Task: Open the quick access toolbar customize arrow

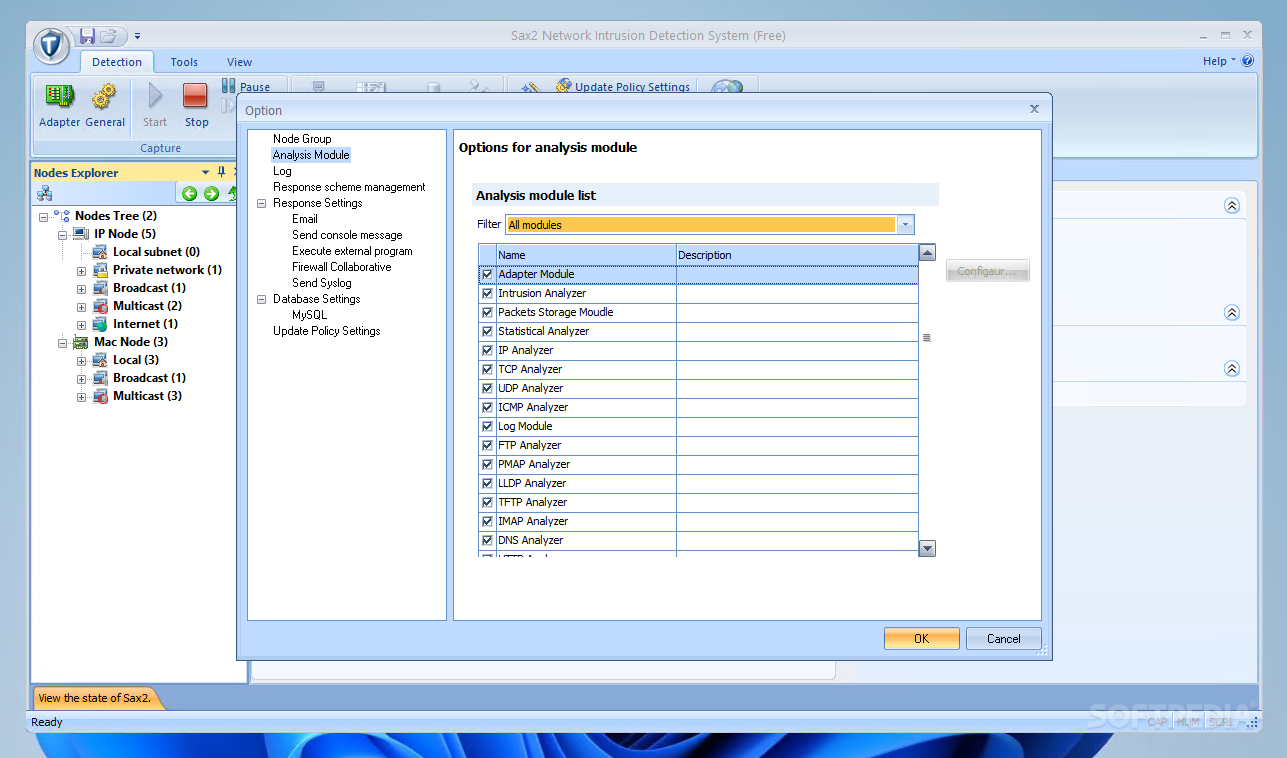Action: [x=137, y=36]
